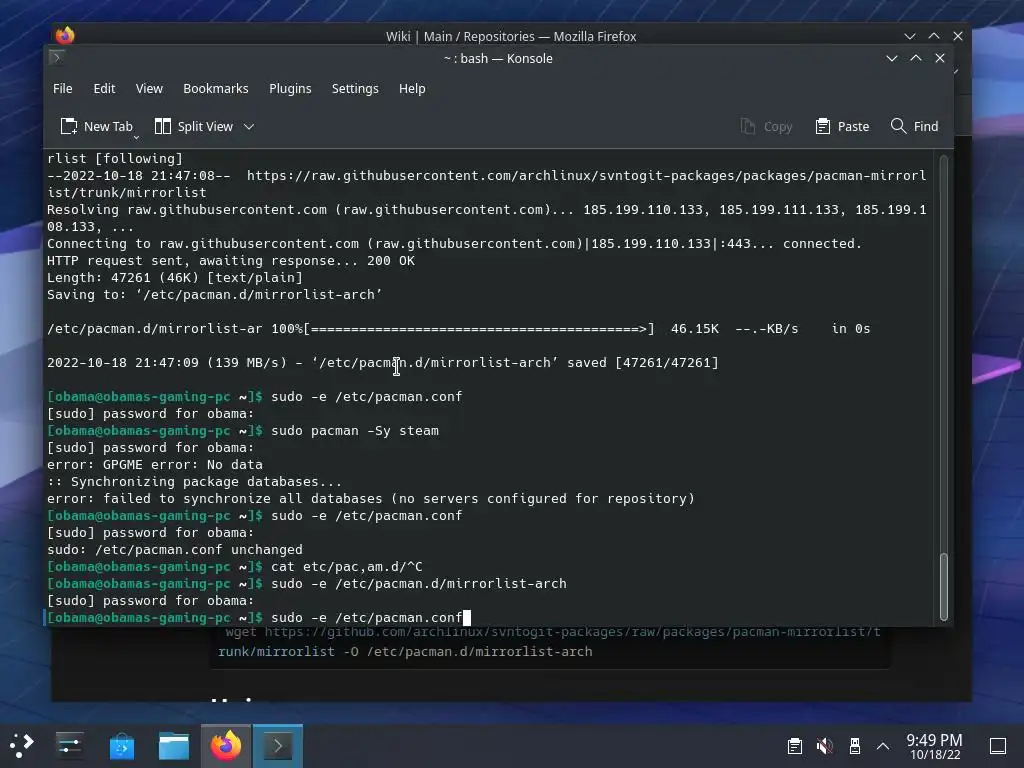
Task: Open System Settings from the taskbar
Action: pos(69,745)
